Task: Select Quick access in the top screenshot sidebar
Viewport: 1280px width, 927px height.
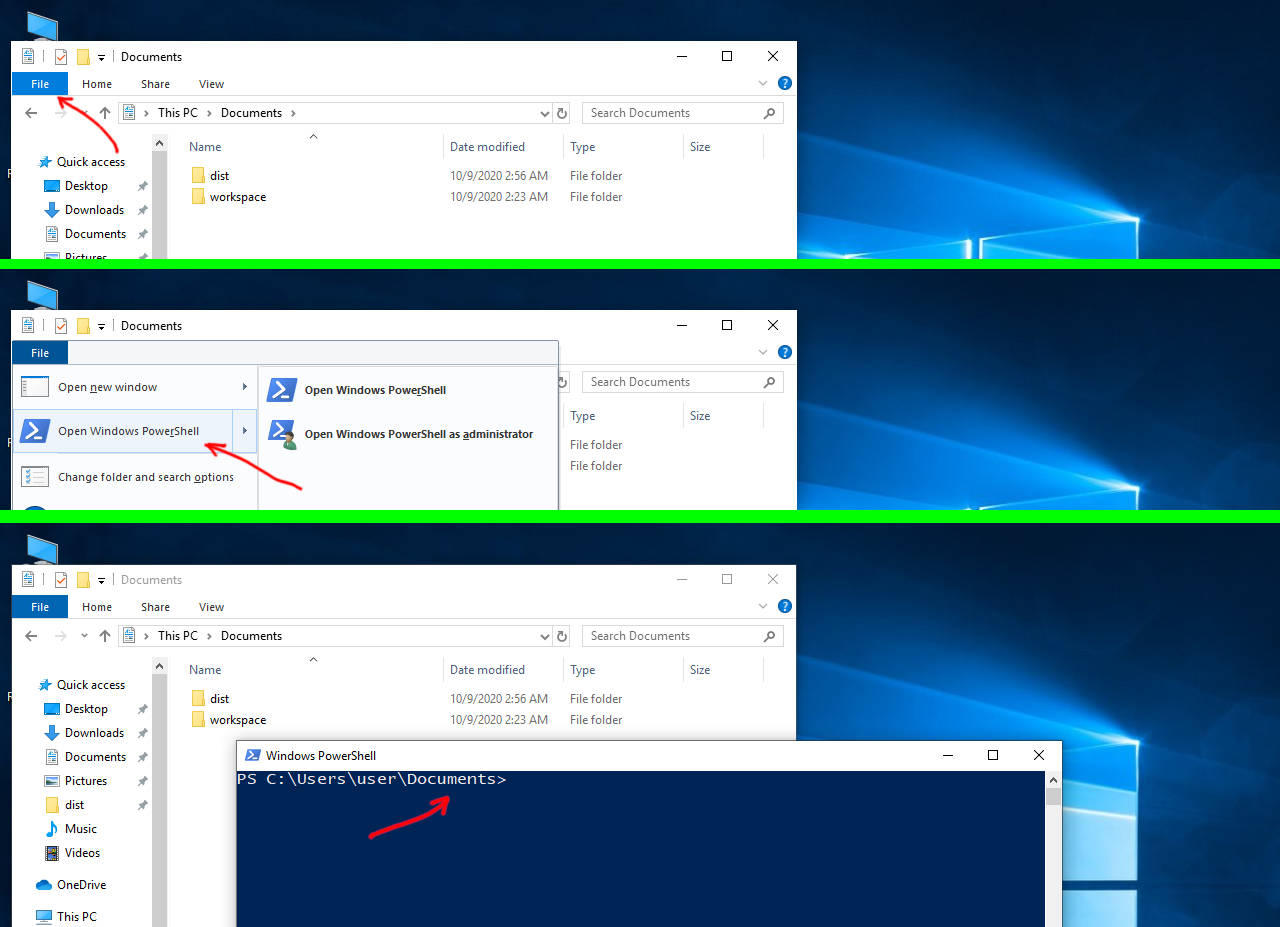Action: tap(91, 162)
